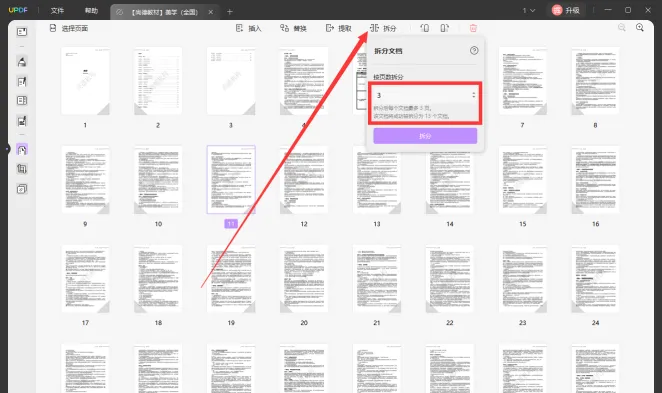Select the comment highlighter tool
This screenshot has height=393, width=662.
(x=22, y=62)
